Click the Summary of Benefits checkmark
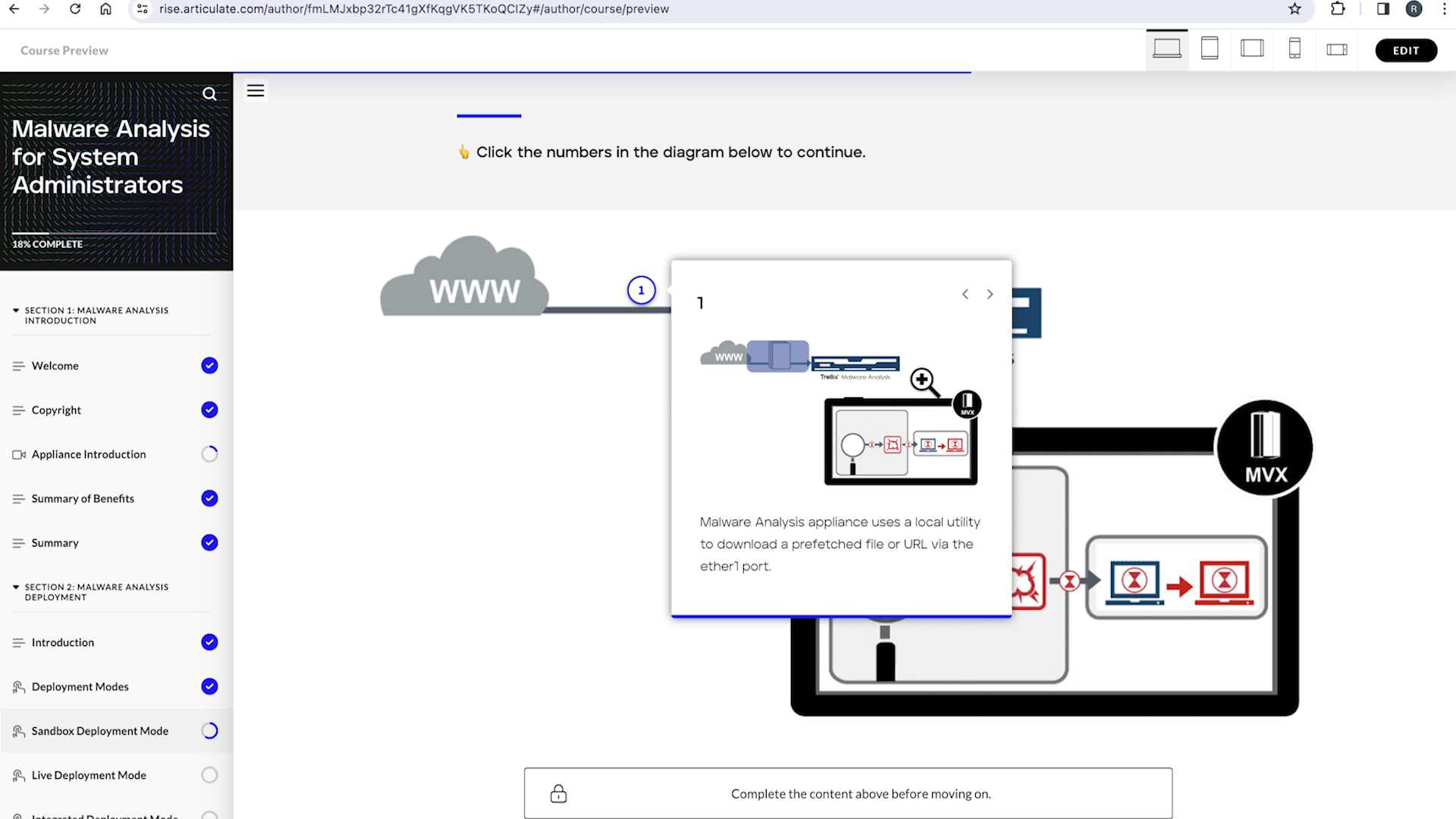This screenshot has height=819, width=1456. [x=209, y=498]
